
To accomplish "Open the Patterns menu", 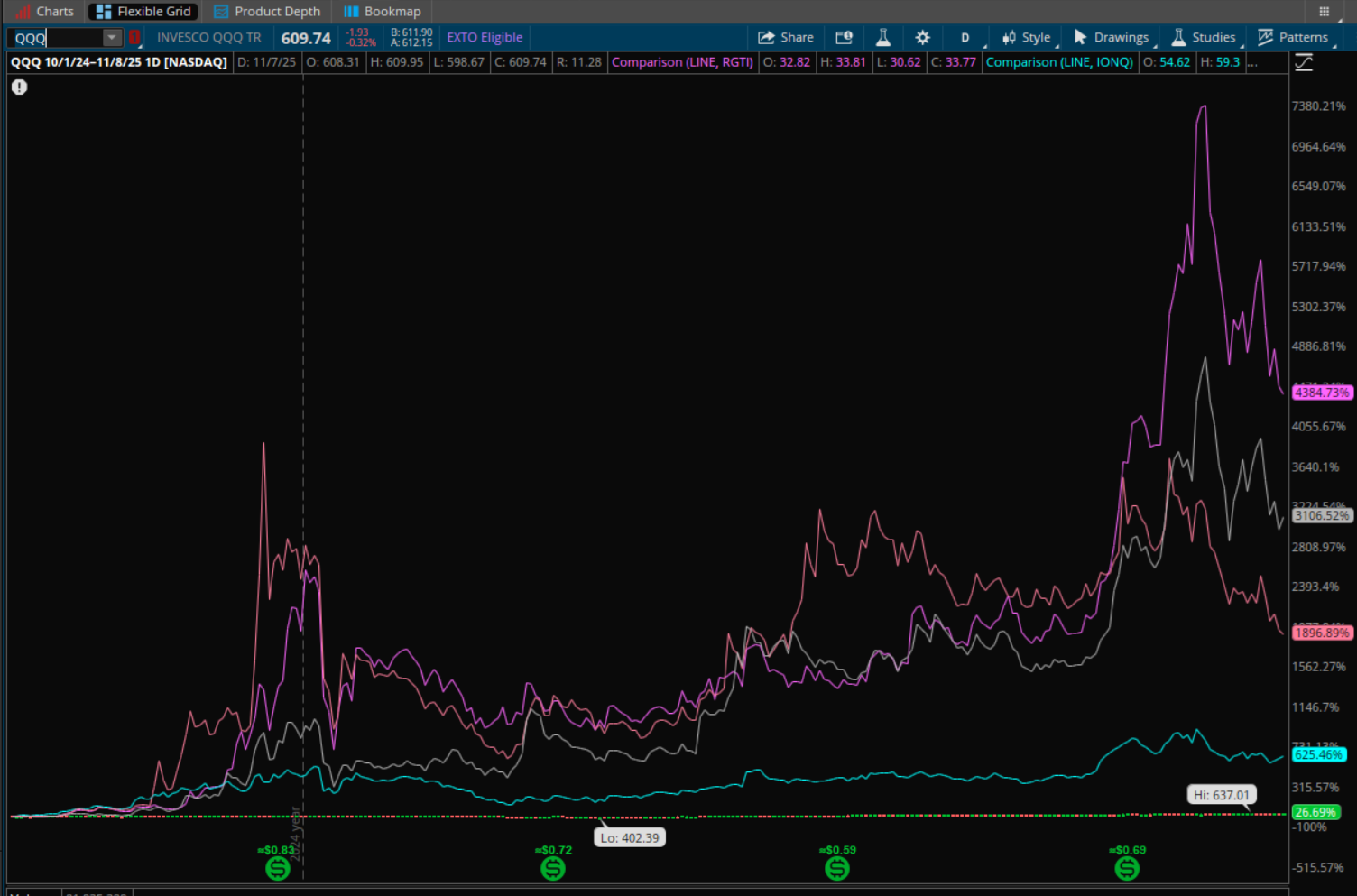I will pyautogui.click(x=1294, y=37).
